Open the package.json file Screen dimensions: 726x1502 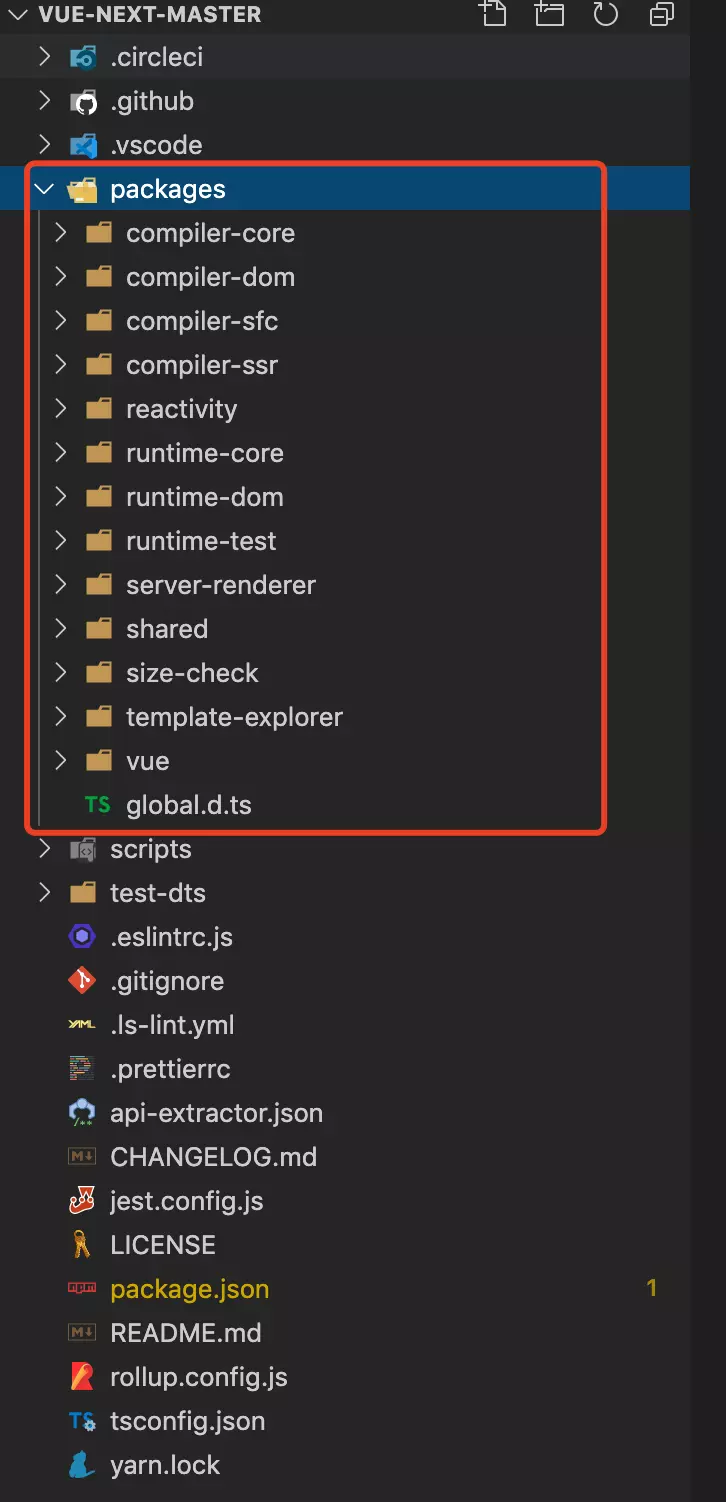coord(189,1289)
